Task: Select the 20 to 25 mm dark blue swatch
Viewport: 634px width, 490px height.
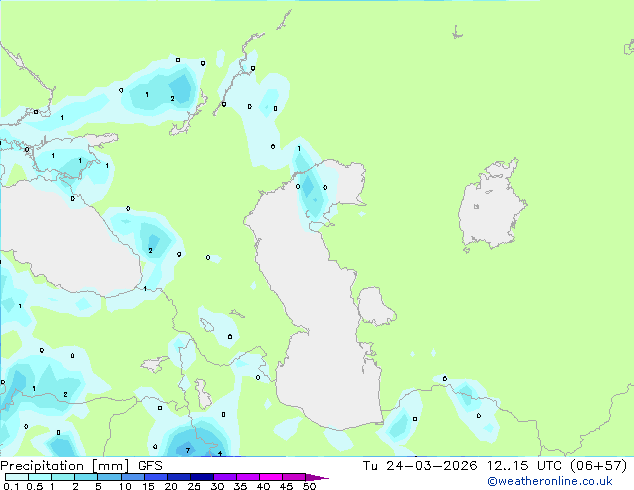Action: pyautogui.click(x=179, y=477)
